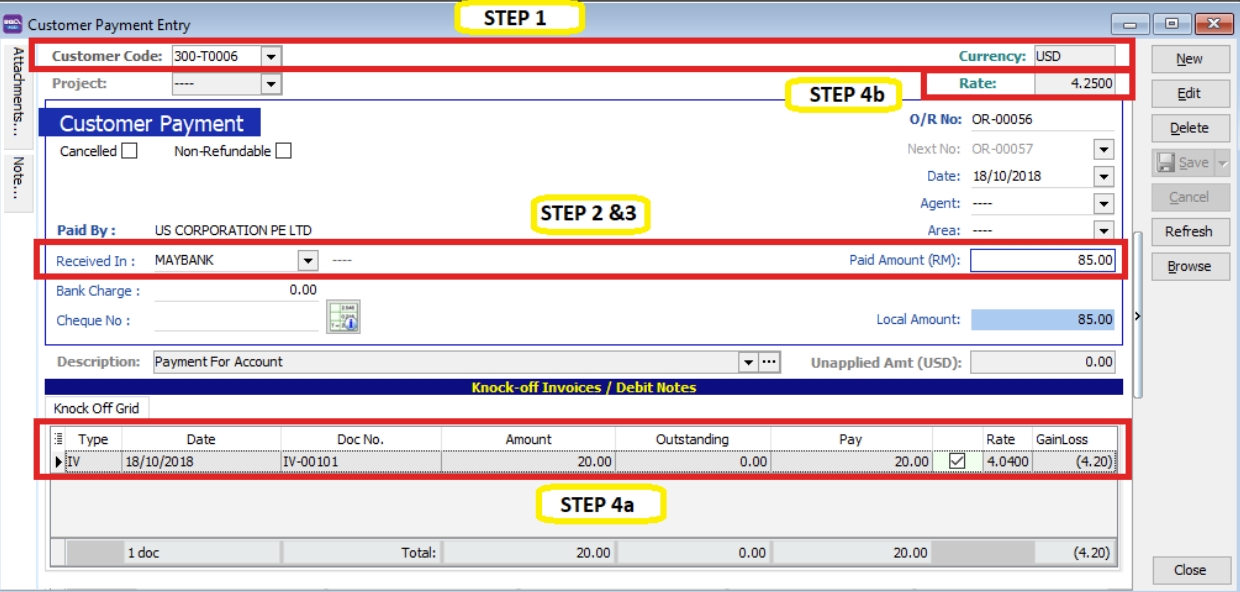This screenshot has height=592, width=1240.
Task: Expand the right side panel arrow
Action: 1138,316
